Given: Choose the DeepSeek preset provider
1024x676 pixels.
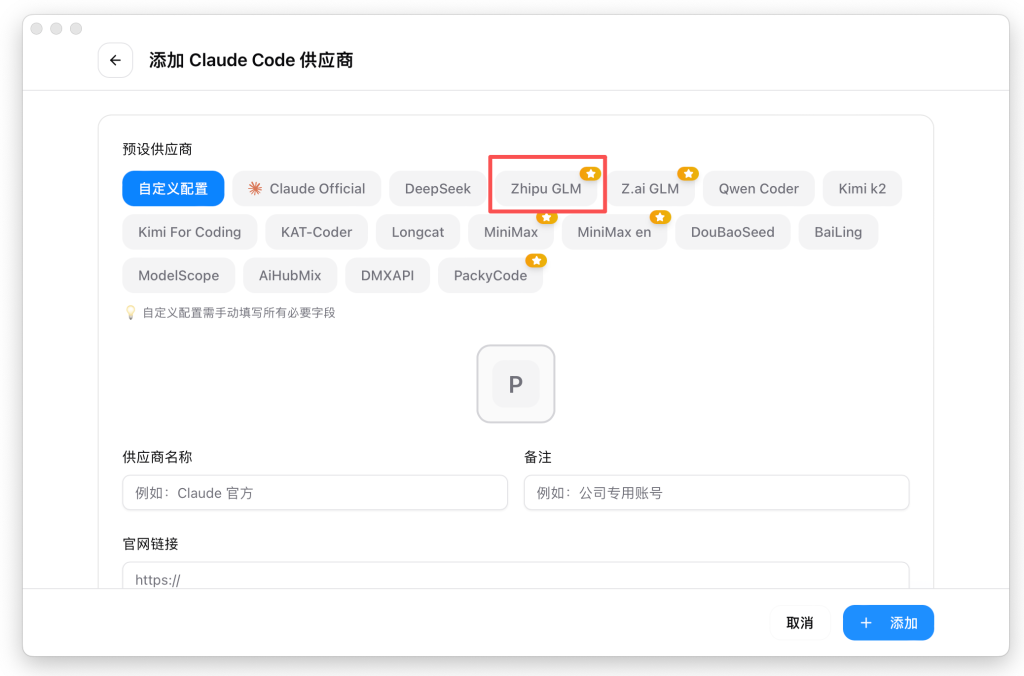Looking at the screenshot, I should point(437,189).
